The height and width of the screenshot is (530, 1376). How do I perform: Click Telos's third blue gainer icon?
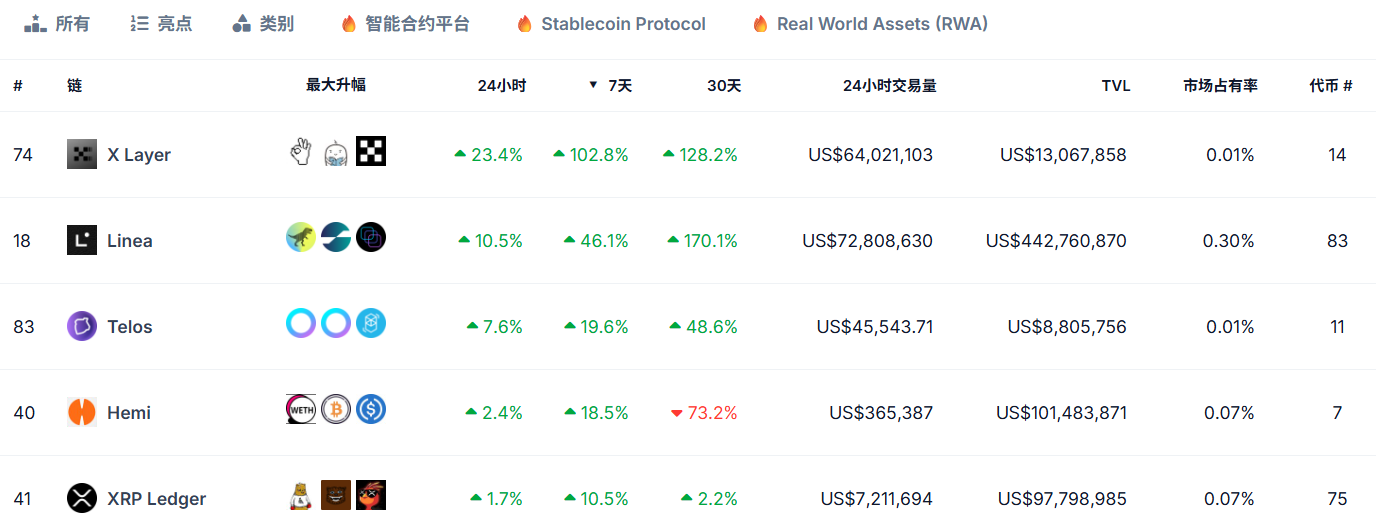coord(371,323)
